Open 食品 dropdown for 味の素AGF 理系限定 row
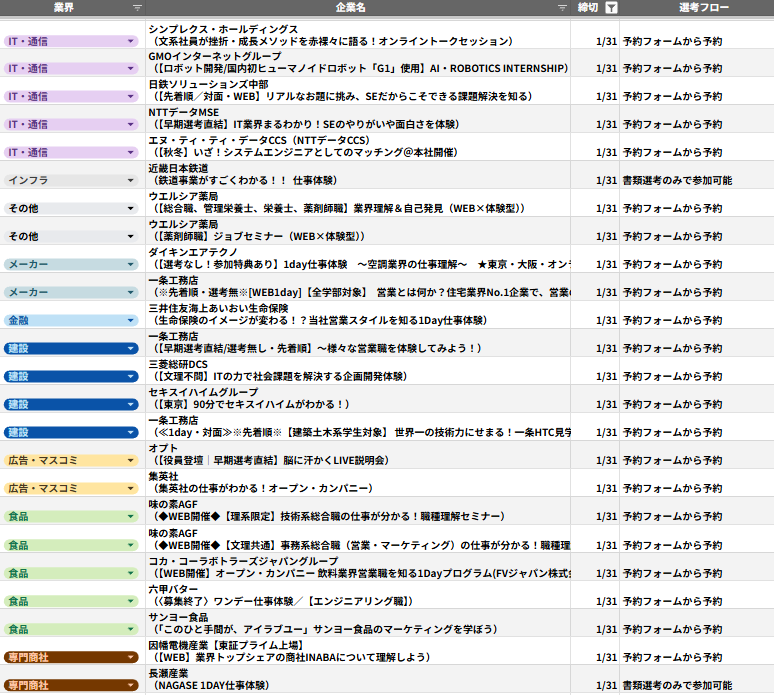Screen dimensions: 774x695 [x=130, y=517]
